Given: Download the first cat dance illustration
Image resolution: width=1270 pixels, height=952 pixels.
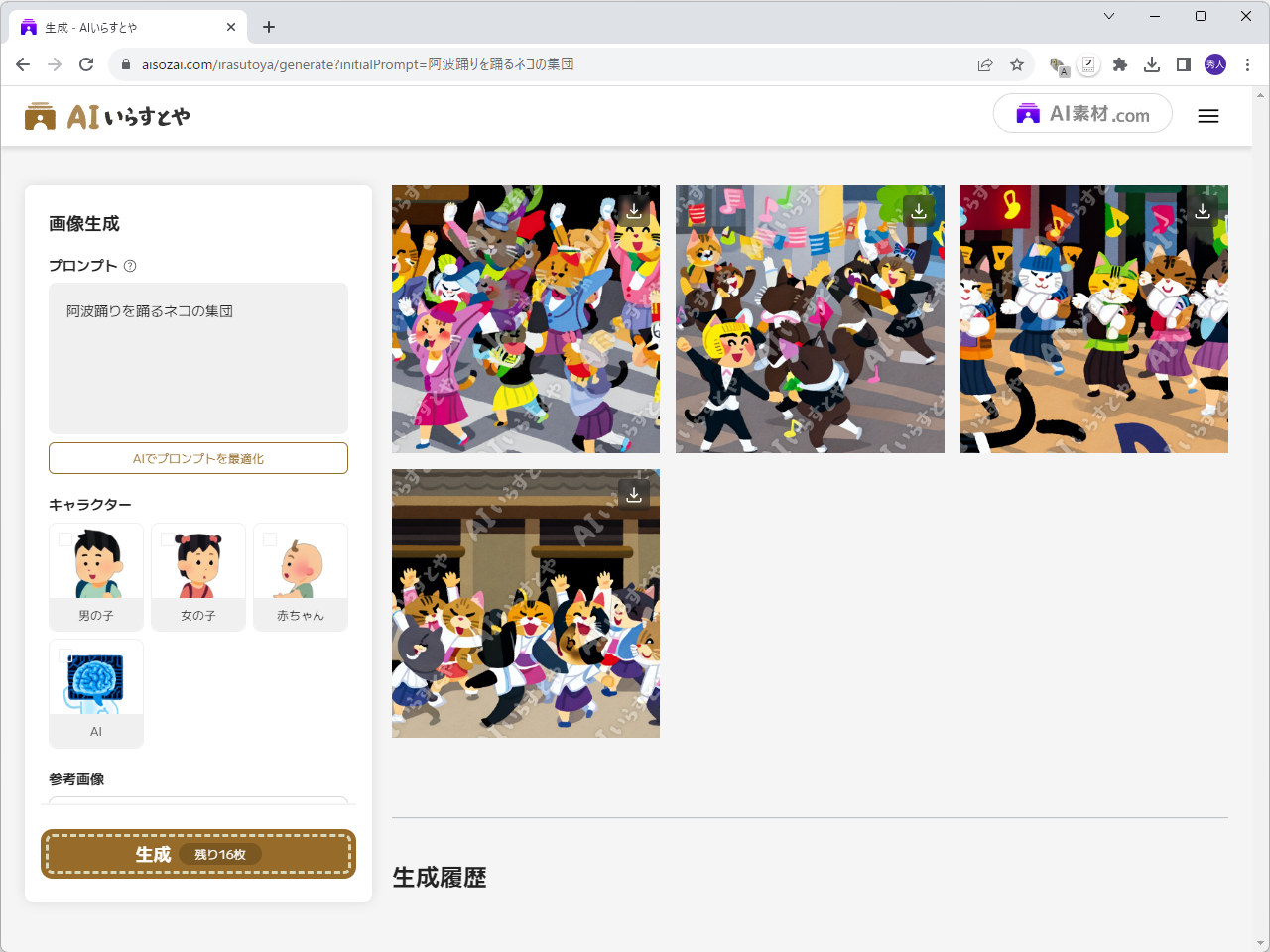Looking at the screenshot, I should pos(633,210).
